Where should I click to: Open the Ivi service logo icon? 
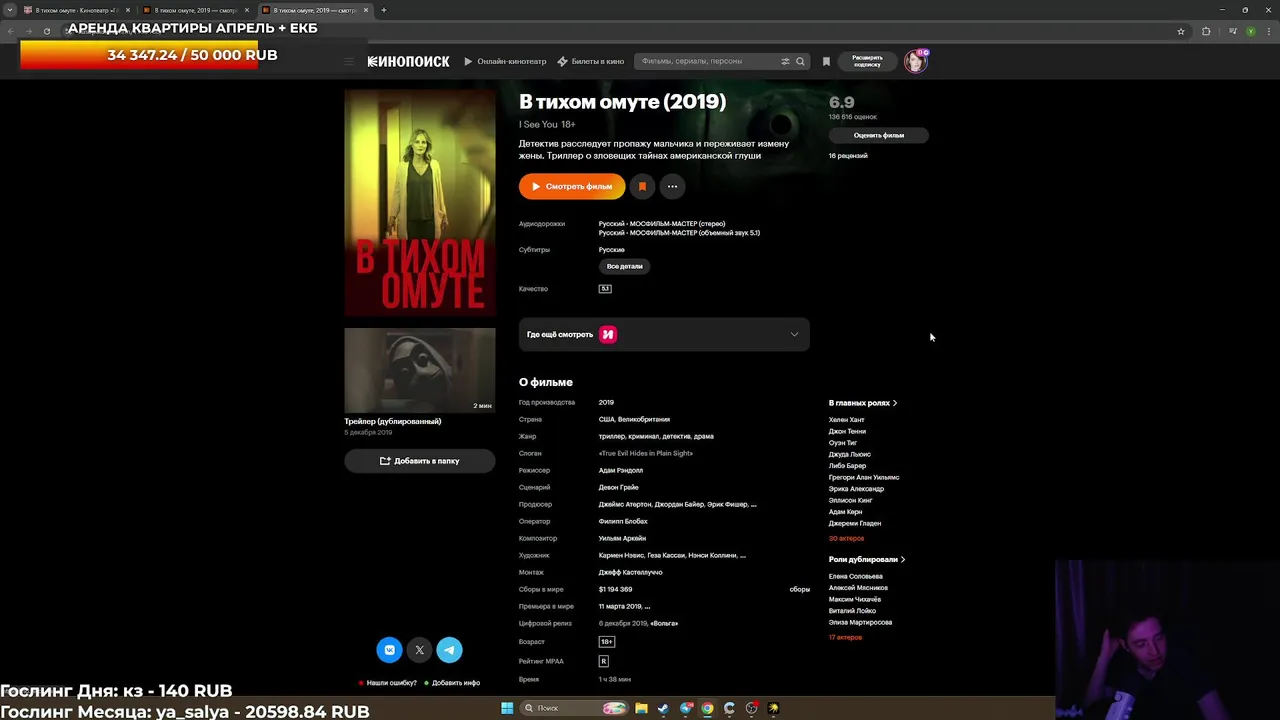click(x=608, y=334)
